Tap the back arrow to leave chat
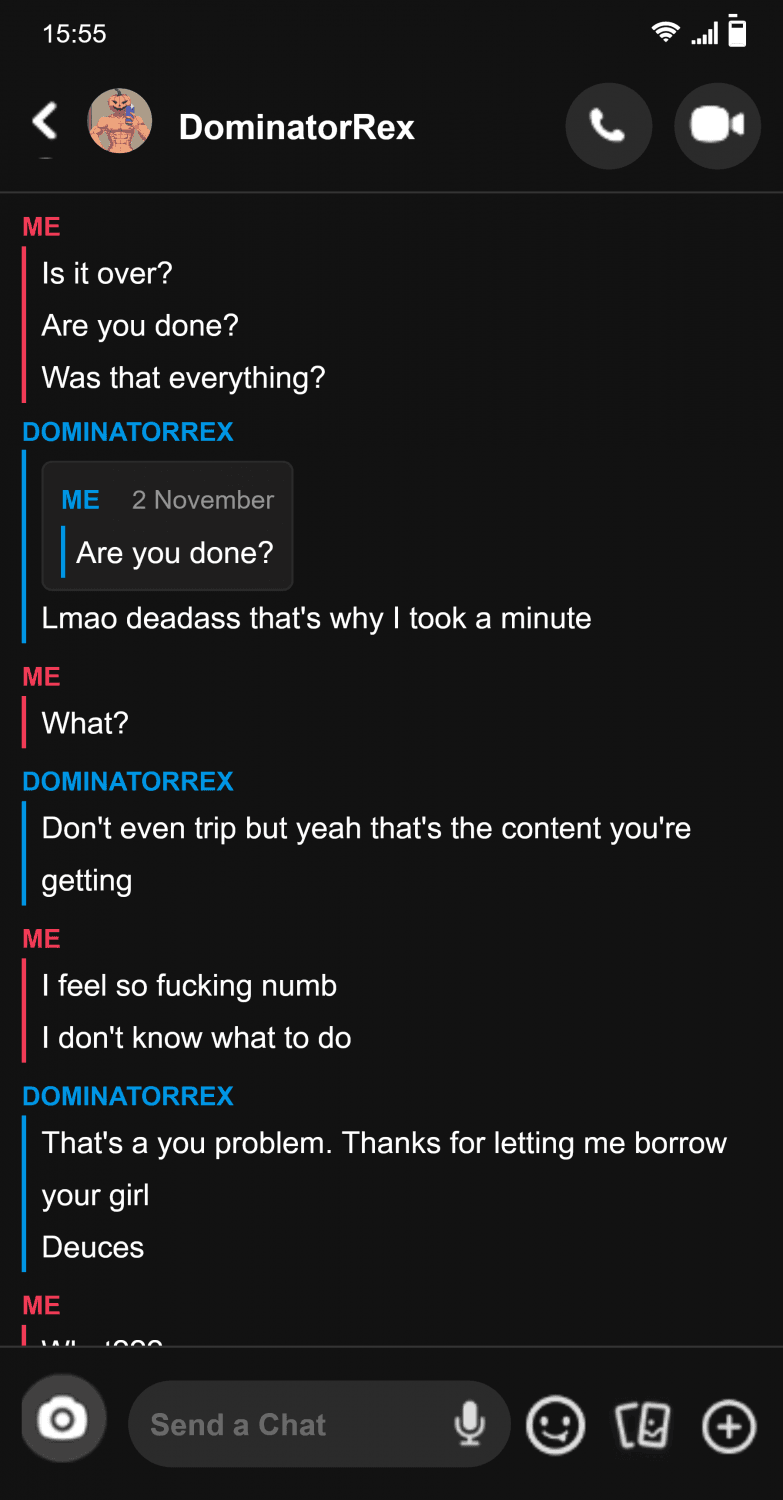Screen dimensions: 783x1500 45,123
